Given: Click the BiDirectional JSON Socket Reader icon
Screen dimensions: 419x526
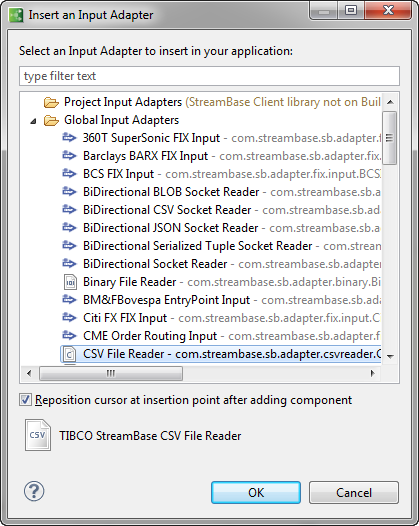Looking at the screenshot, I should click(x=69, y=228).
